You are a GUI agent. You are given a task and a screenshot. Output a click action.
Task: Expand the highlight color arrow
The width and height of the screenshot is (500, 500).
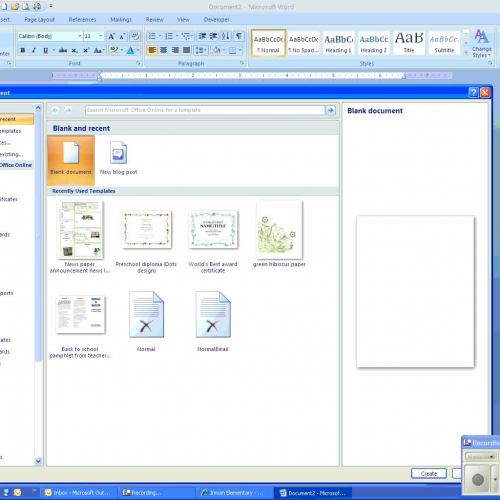click(122, 50)
